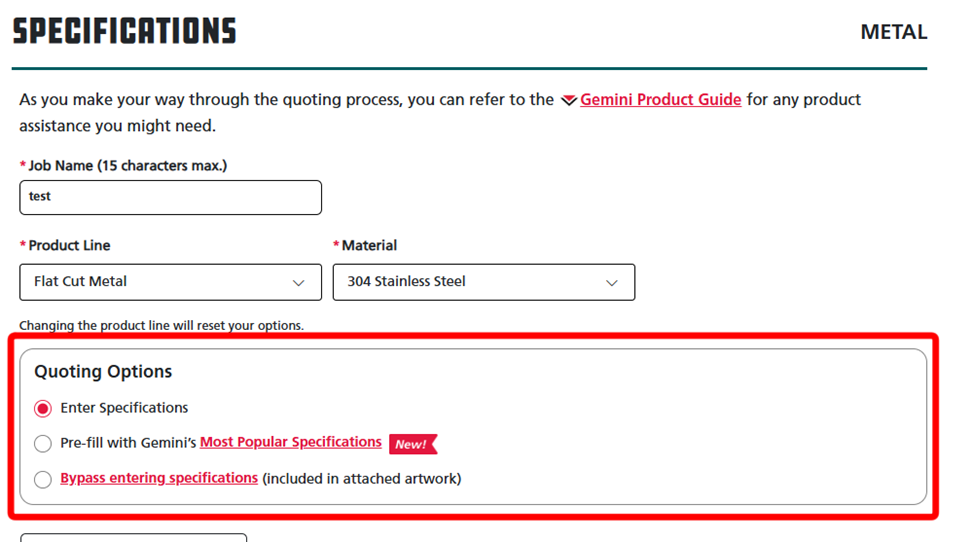This screenshot has height=542, width=973.
Task: Click the METAL heading at top right
Action: pyautogui.click(x=894, y=32)
